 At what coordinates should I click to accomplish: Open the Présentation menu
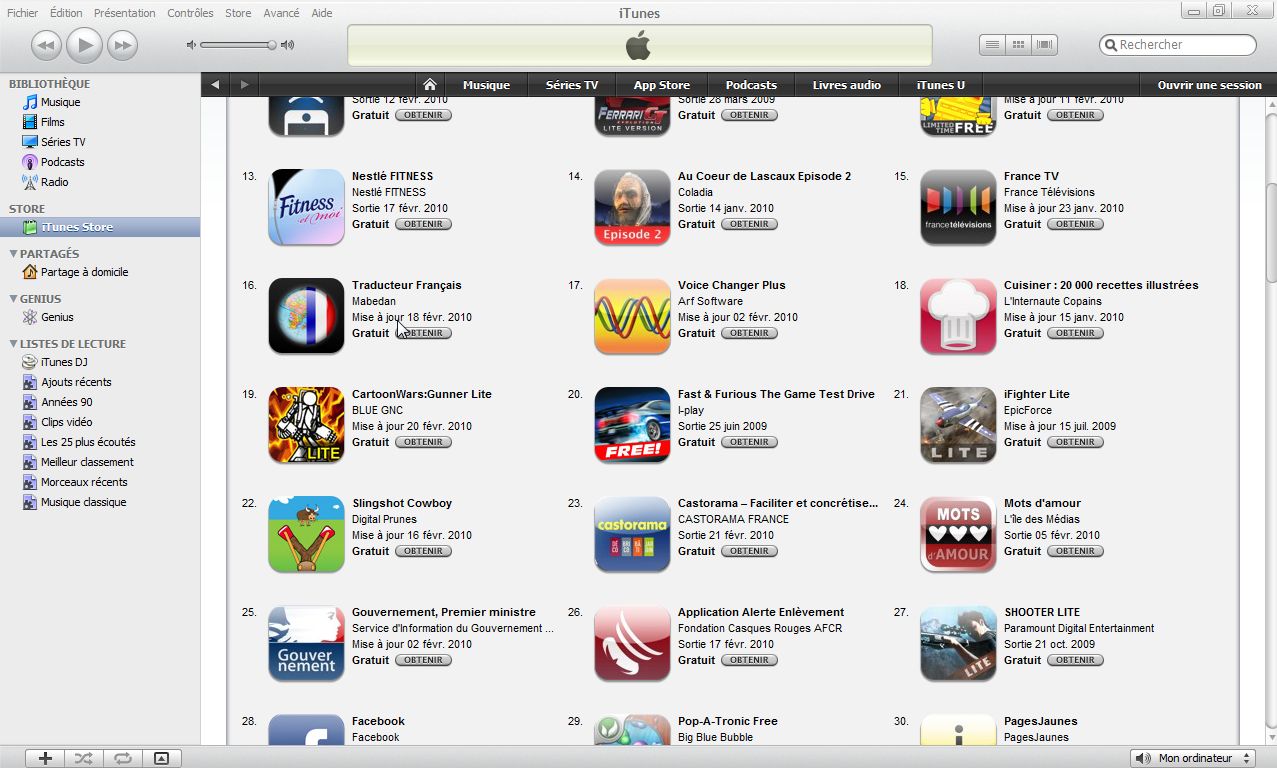point(125,13)
